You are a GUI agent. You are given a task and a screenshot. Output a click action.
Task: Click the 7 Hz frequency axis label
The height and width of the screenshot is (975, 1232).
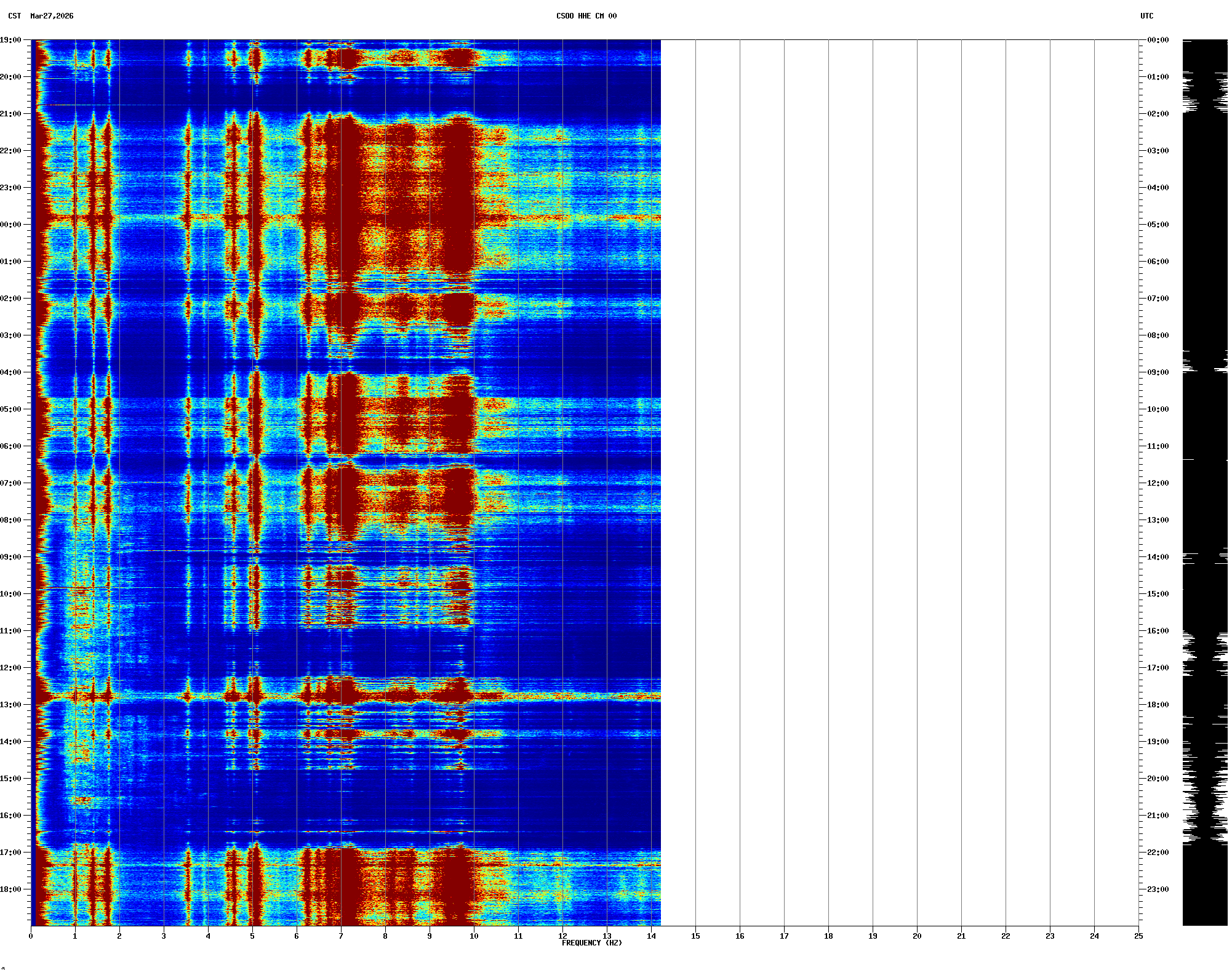(341, 936)
